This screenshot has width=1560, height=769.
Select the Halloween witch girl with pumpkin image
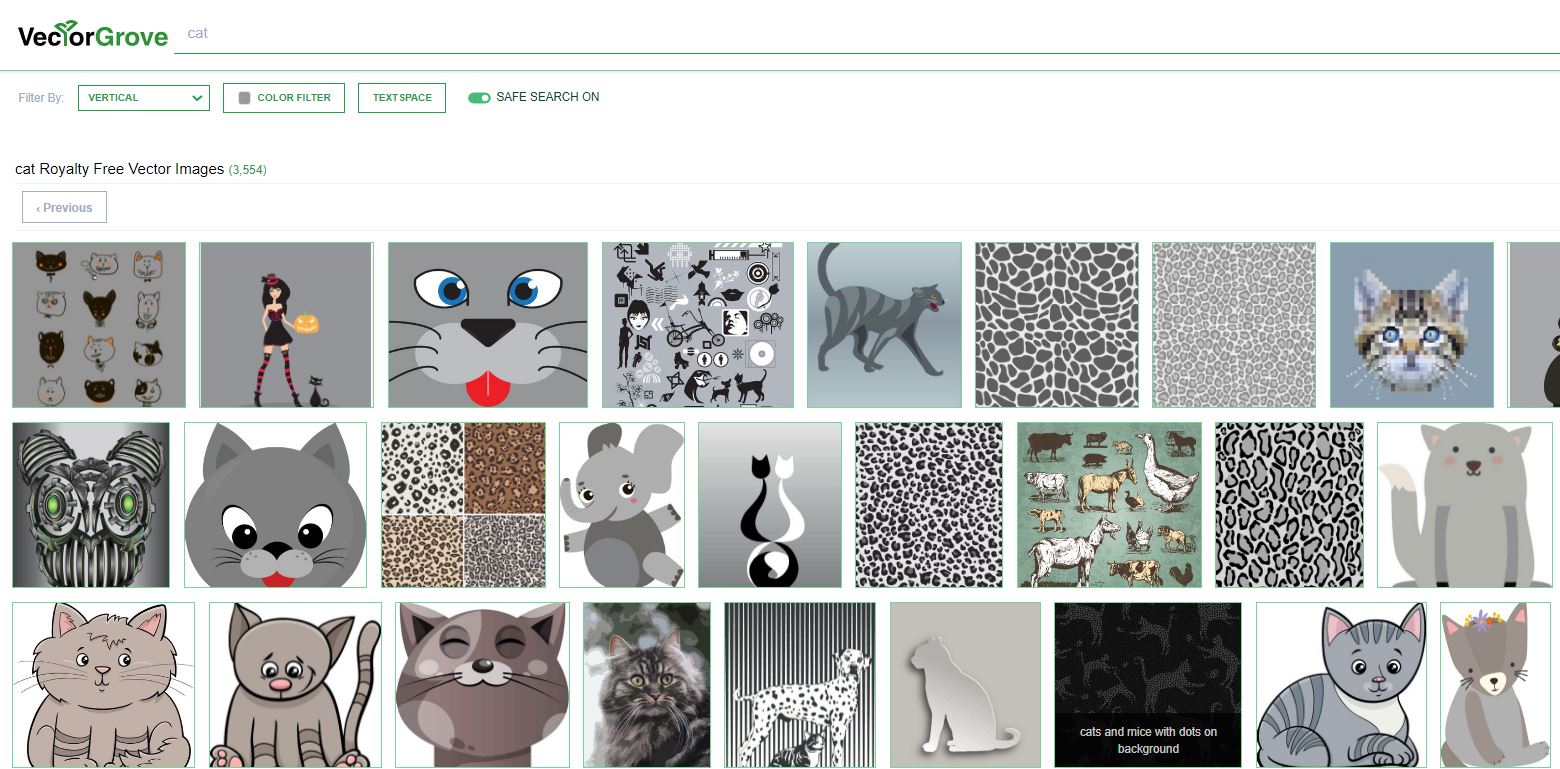[286, 325]
